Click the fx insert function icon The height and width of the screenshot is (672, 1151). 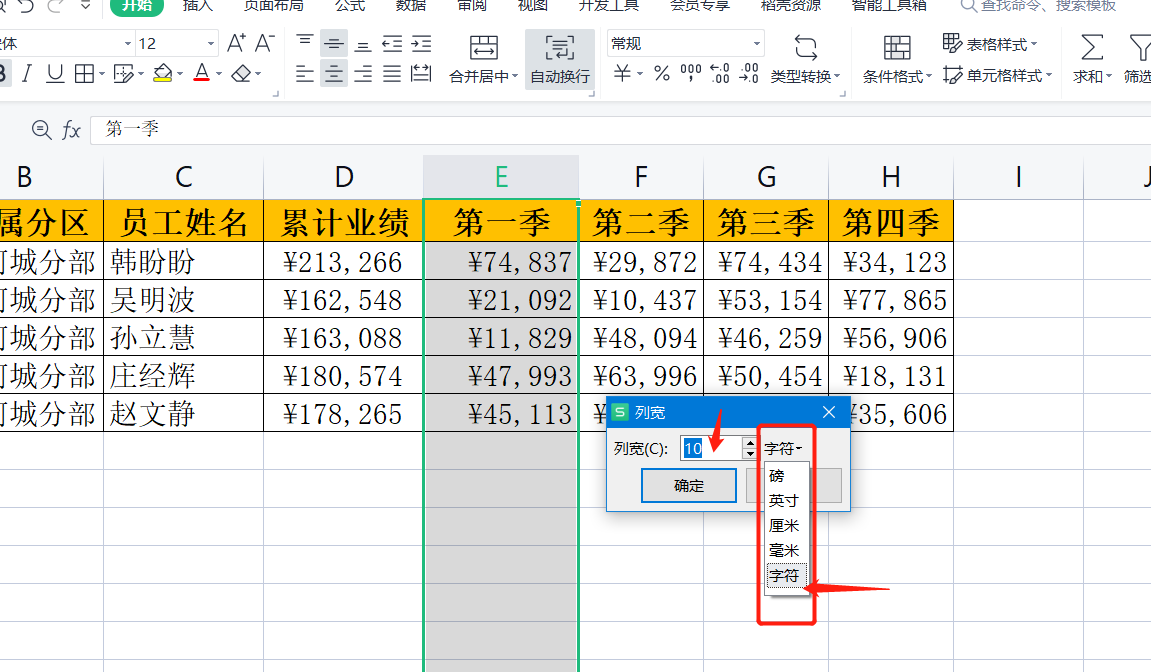click(x=71, y=130)
